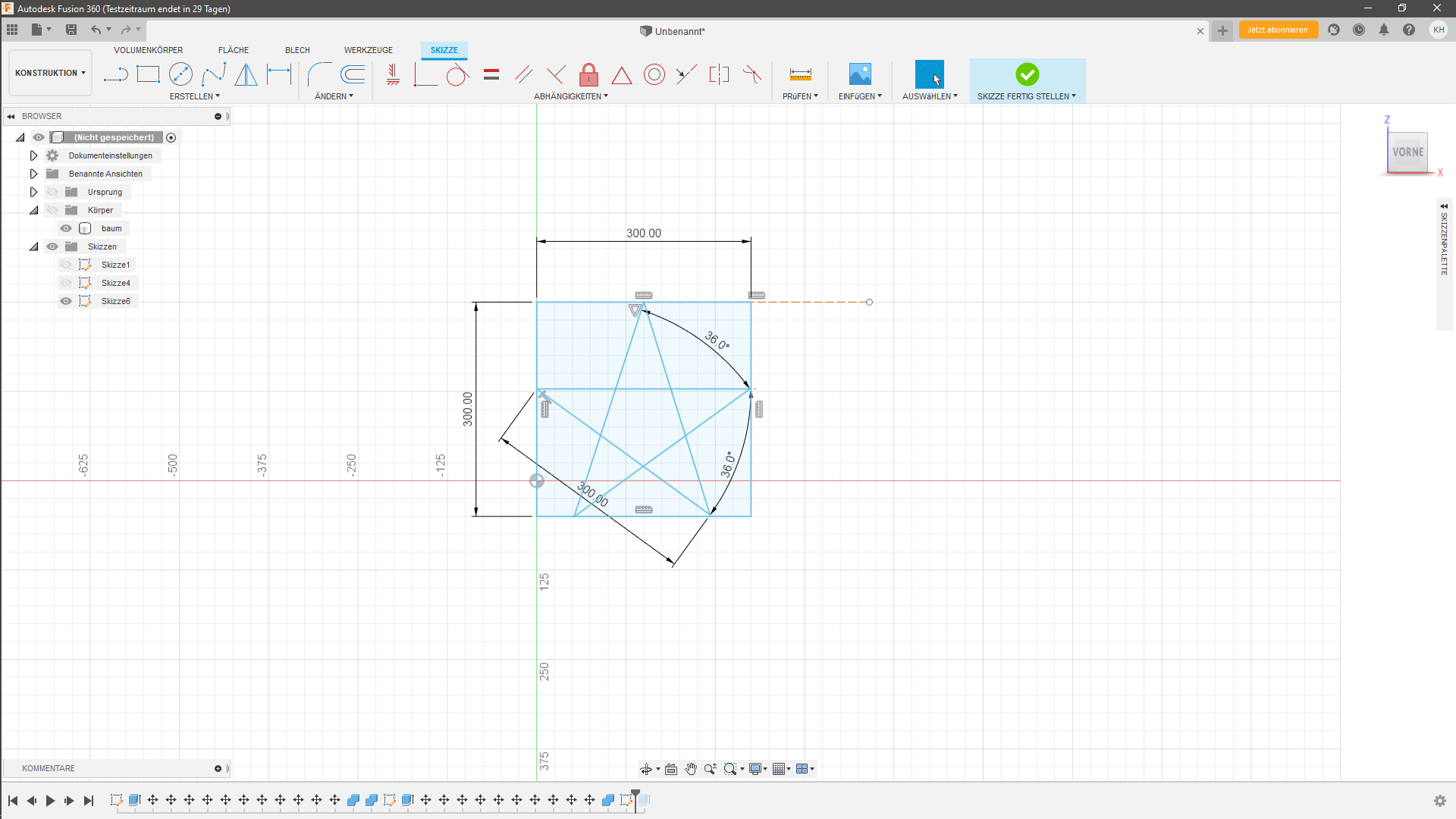Viewport: 1456px width, 819px height.
Task: Open the KONSTRUKTION dropdown
Action: click(49, 73)
